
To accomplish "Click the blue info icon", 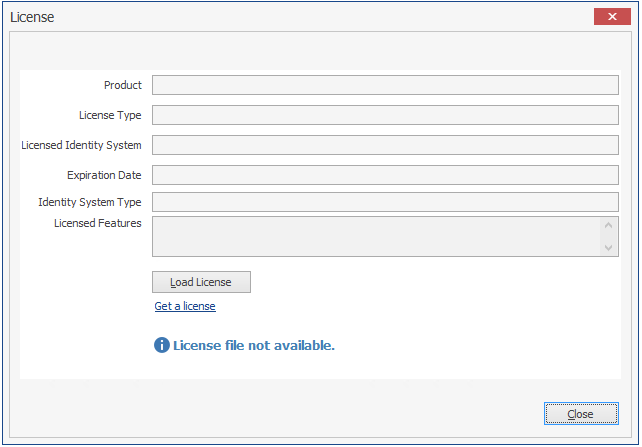I will (x=162, y=345).
